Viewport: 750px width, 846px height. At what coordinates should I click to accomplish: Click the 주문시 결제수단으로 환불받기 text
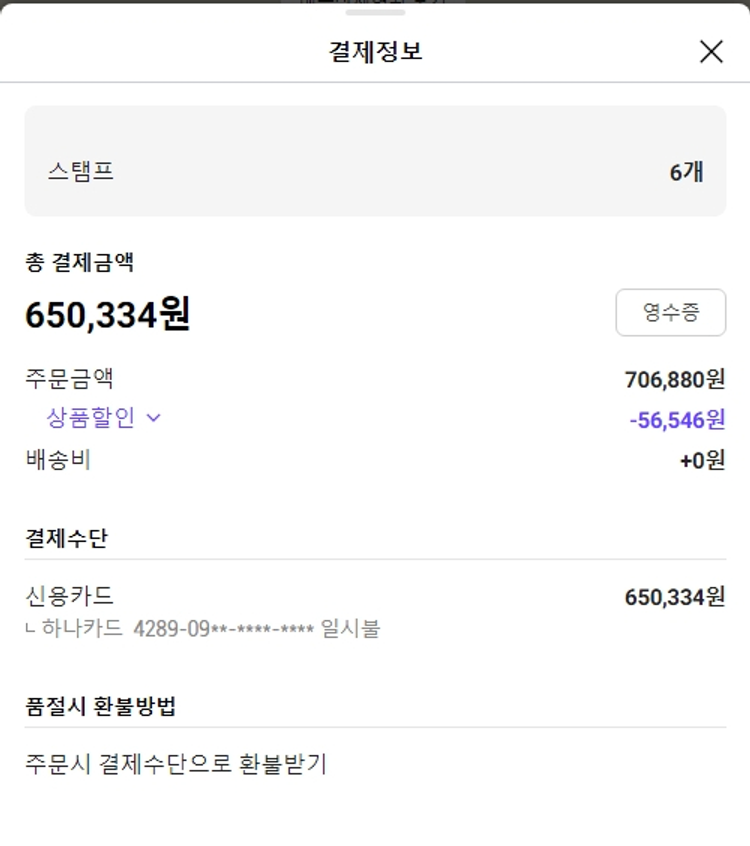[x=175, y=765]
